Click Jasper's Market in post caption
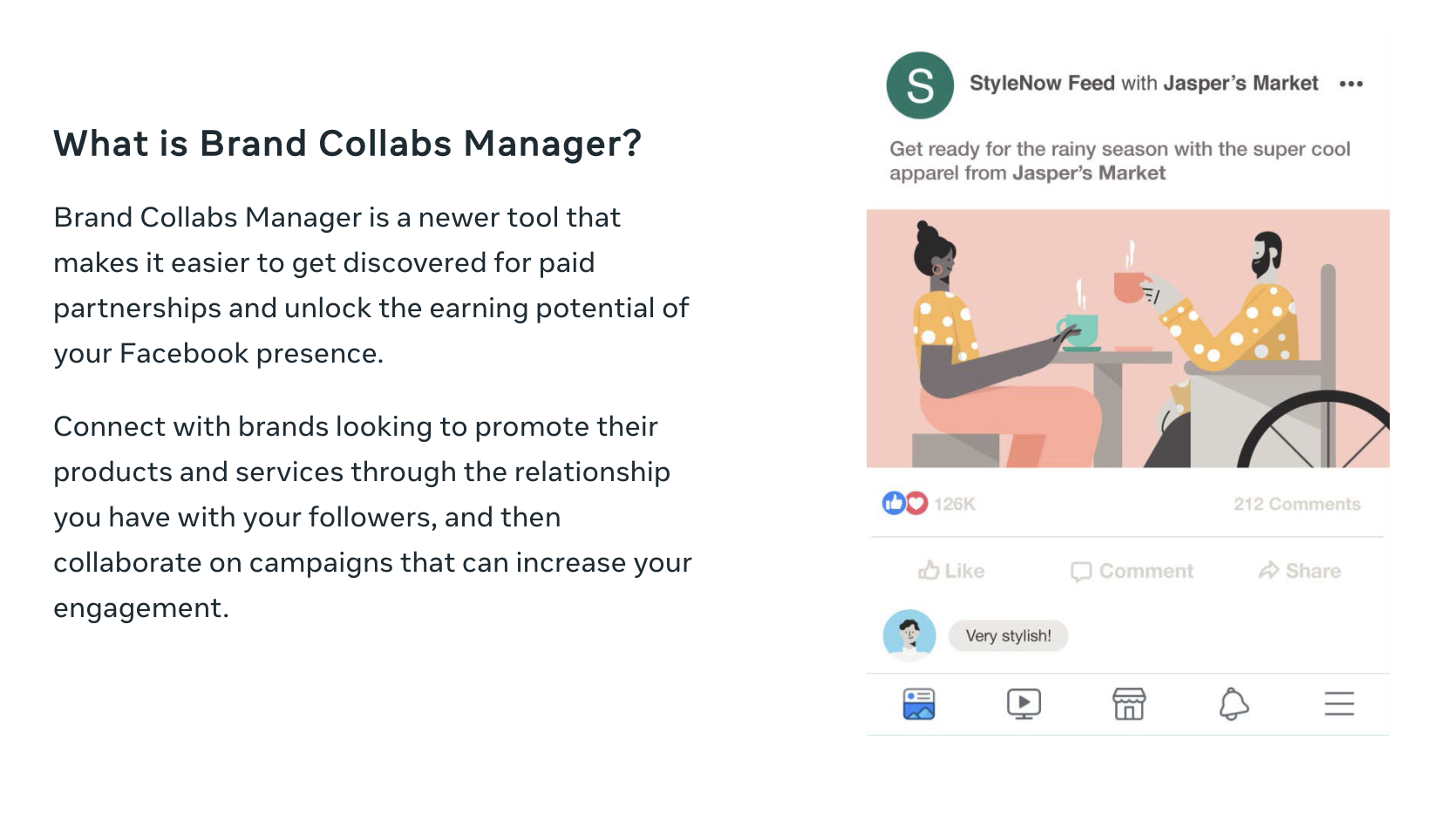The height and width of the screenshot is (821, 1456). tap(1089, 173)
